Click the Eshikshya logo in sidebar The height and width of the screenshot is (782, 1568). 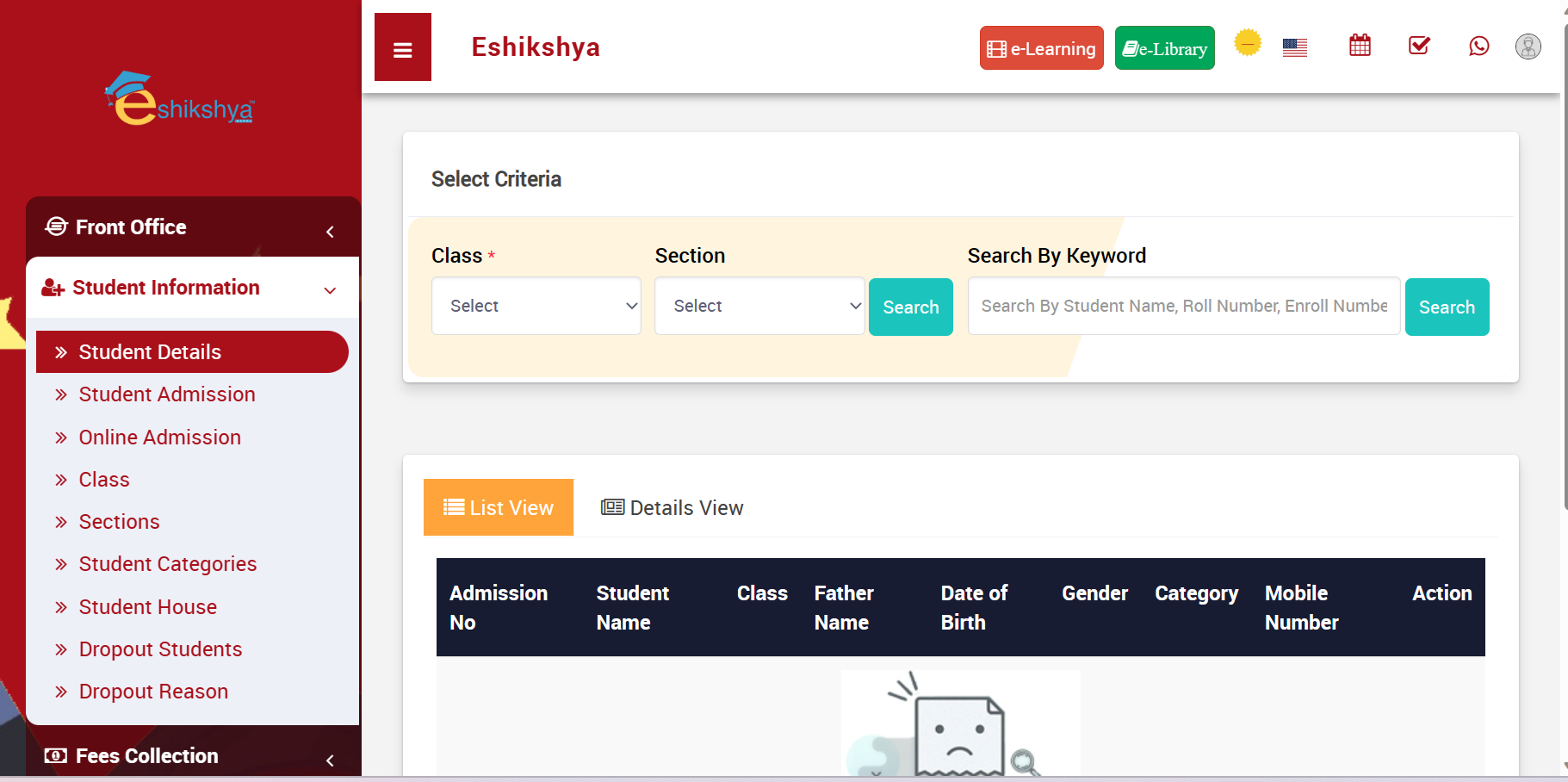[x=180, y=100]
